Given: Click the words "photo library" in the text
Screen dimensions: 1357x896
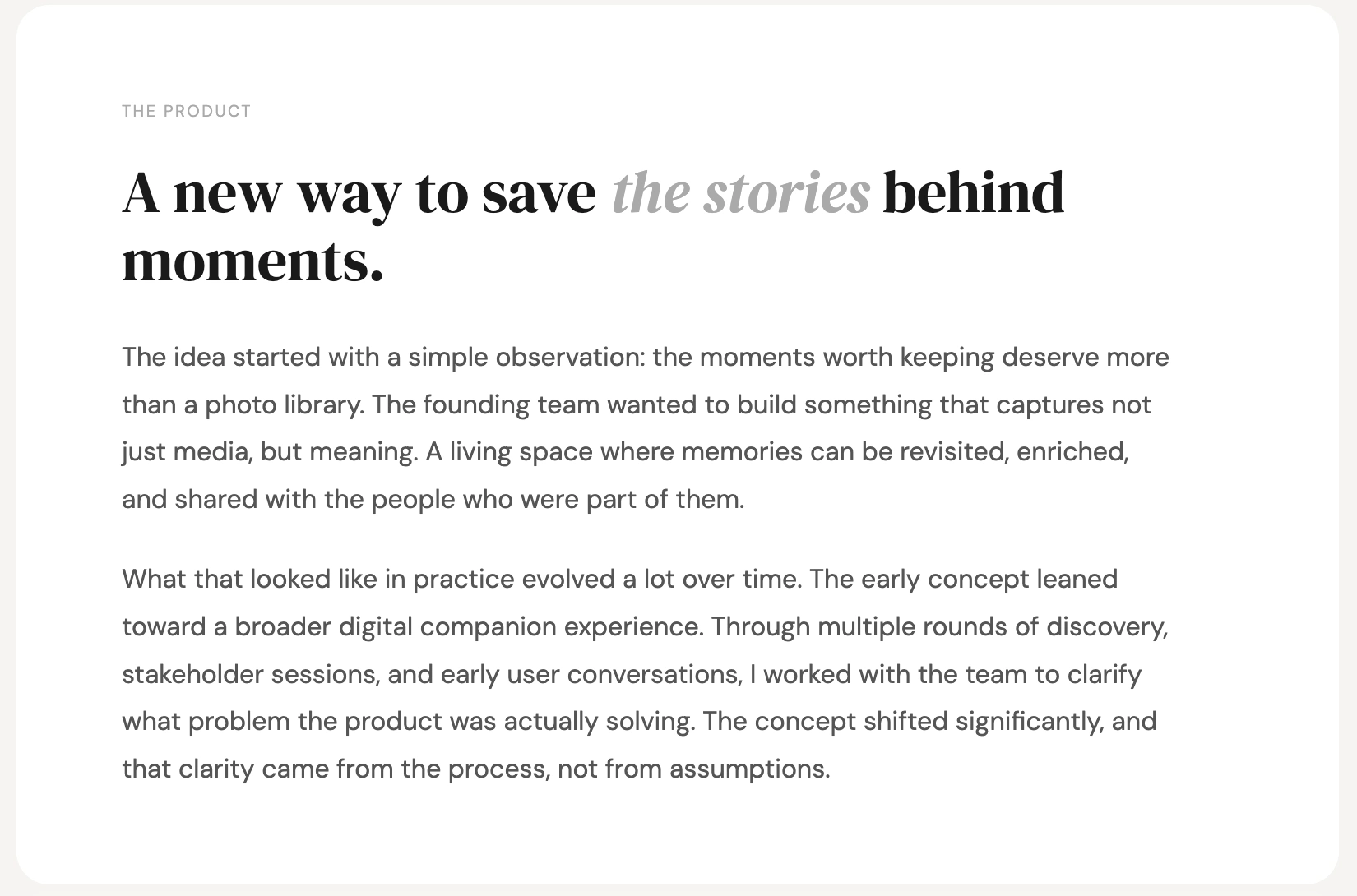Looking at the screenshot, I should point(283,405).
